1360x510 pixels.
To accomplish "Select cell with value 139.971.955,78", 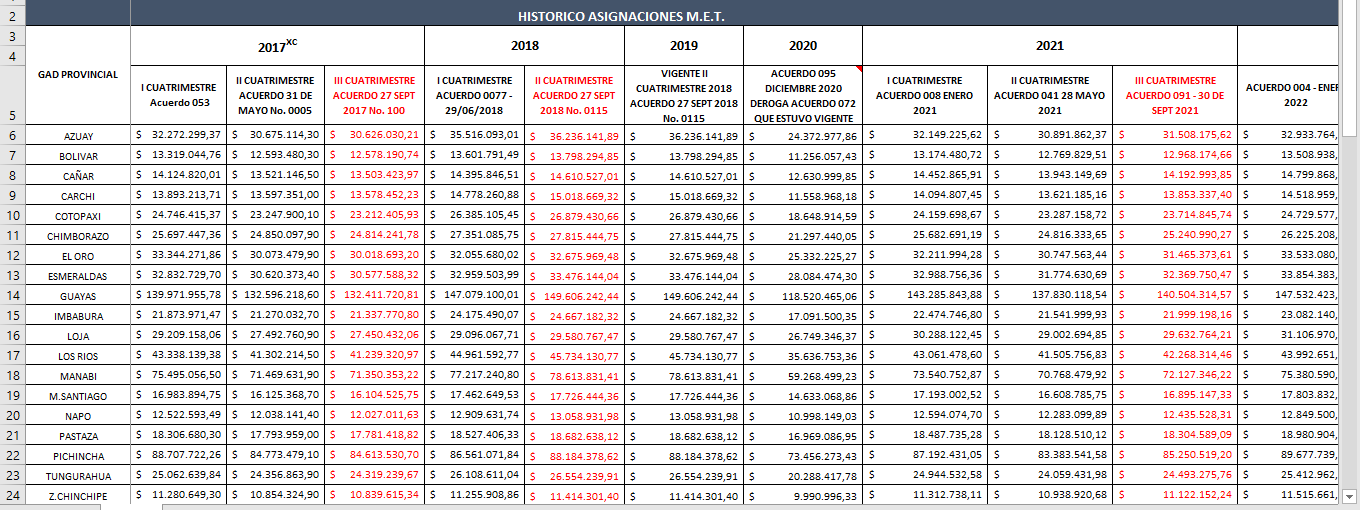I will click(x=180, y=295).
